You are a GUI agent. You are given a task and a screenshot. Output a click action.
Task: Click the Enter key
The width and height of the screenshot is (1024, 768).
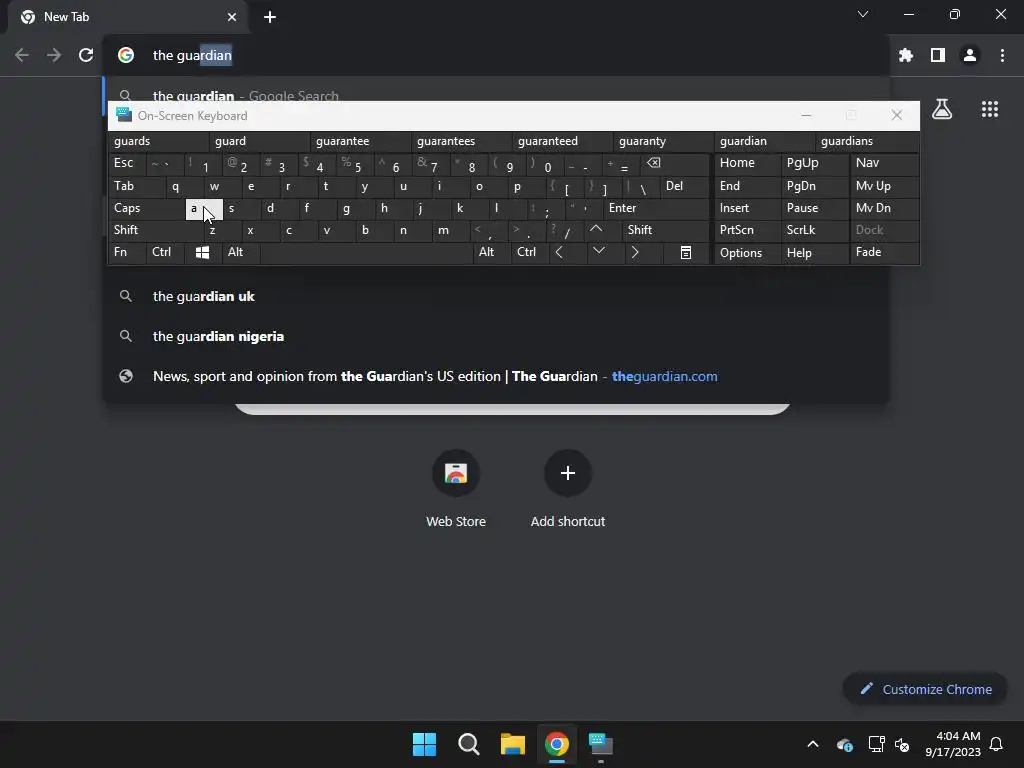pos(656,208)
